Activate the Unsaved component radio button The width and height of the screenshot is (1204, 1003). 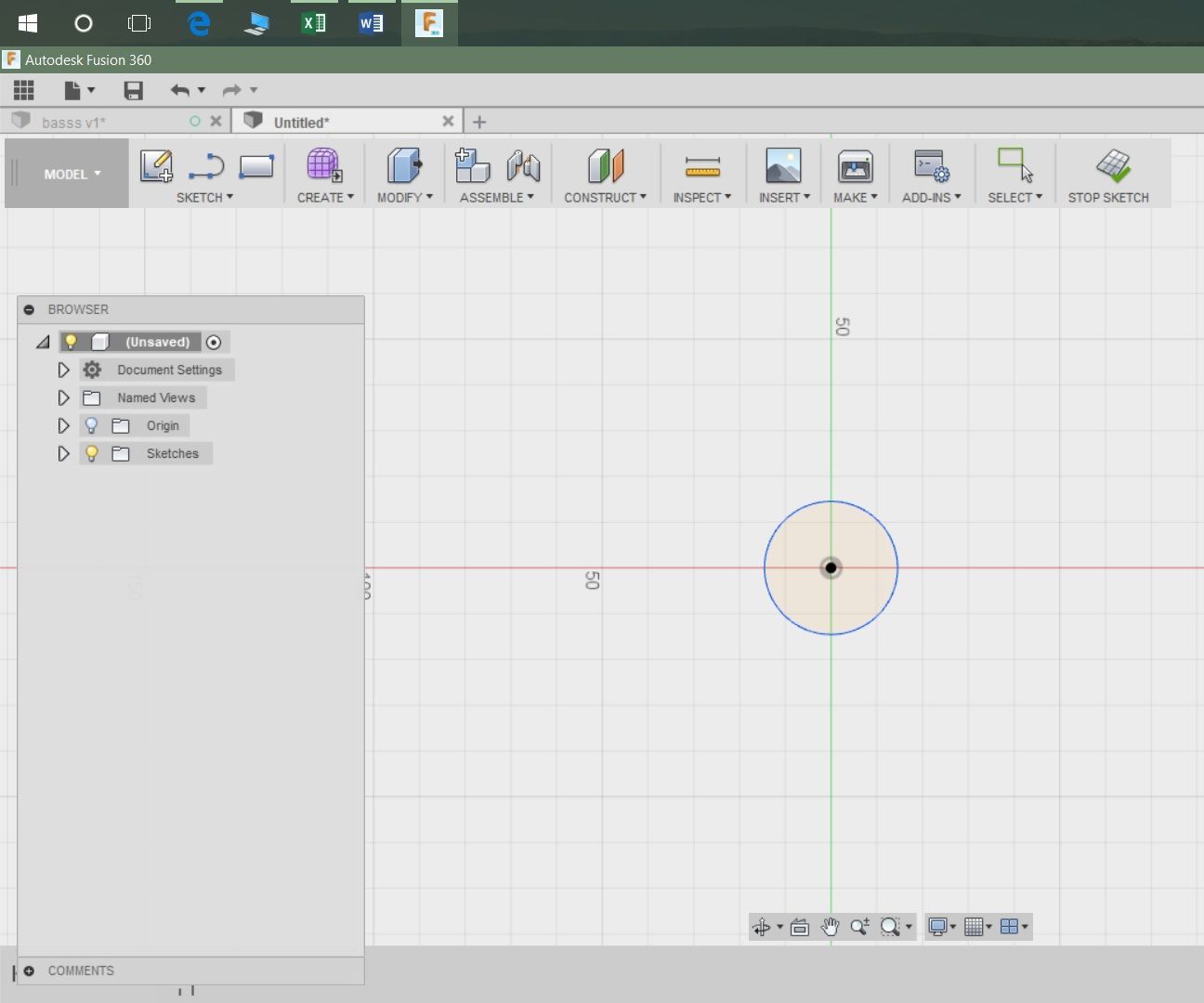click(x=214, y=342)
